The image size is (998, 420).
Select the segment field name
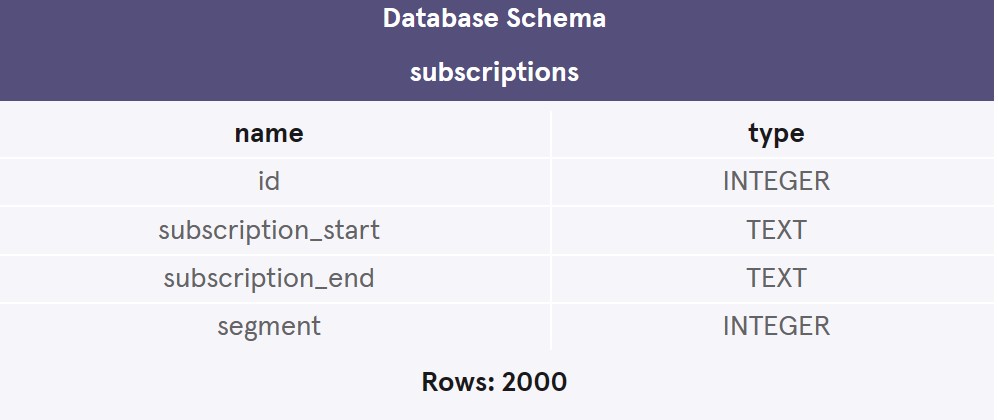coord(268,325)
